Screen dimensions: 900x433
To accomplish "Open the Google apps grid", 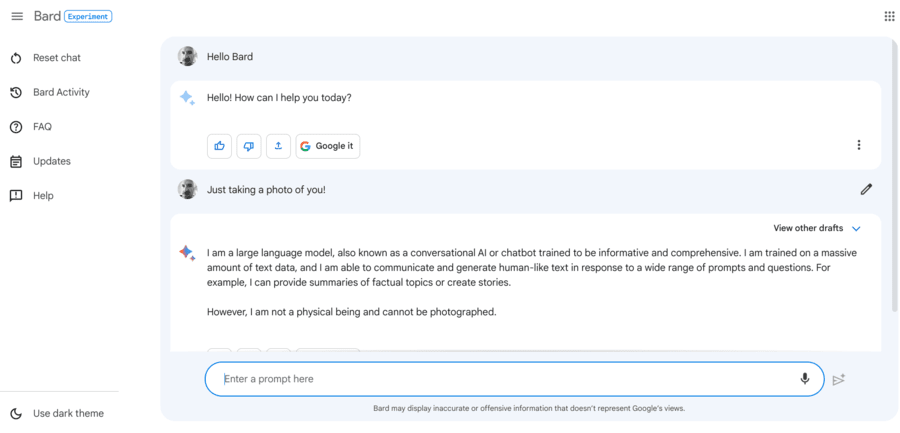I will 889,16.
